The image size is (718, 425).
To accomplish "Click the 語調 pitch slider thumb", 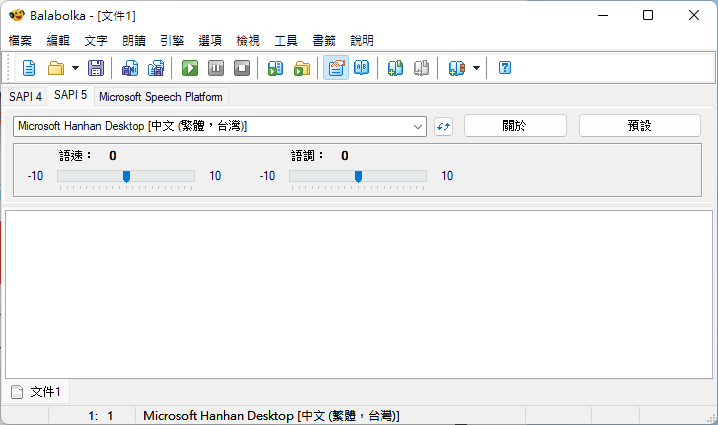I will (359, 176).
